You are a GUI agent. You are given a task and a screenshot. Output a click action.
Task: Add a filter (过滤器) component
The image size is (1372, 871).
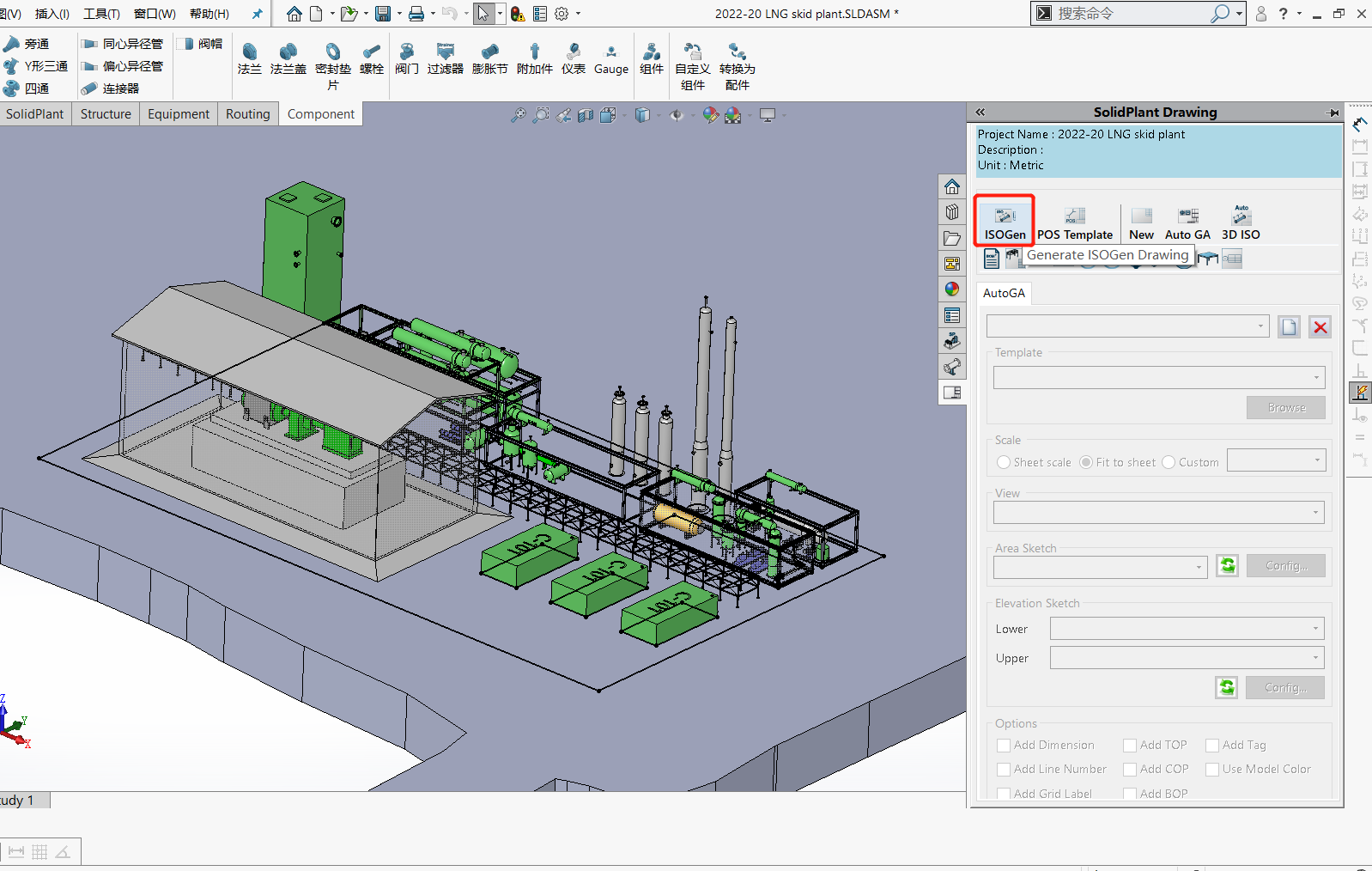tap(445, 58)
